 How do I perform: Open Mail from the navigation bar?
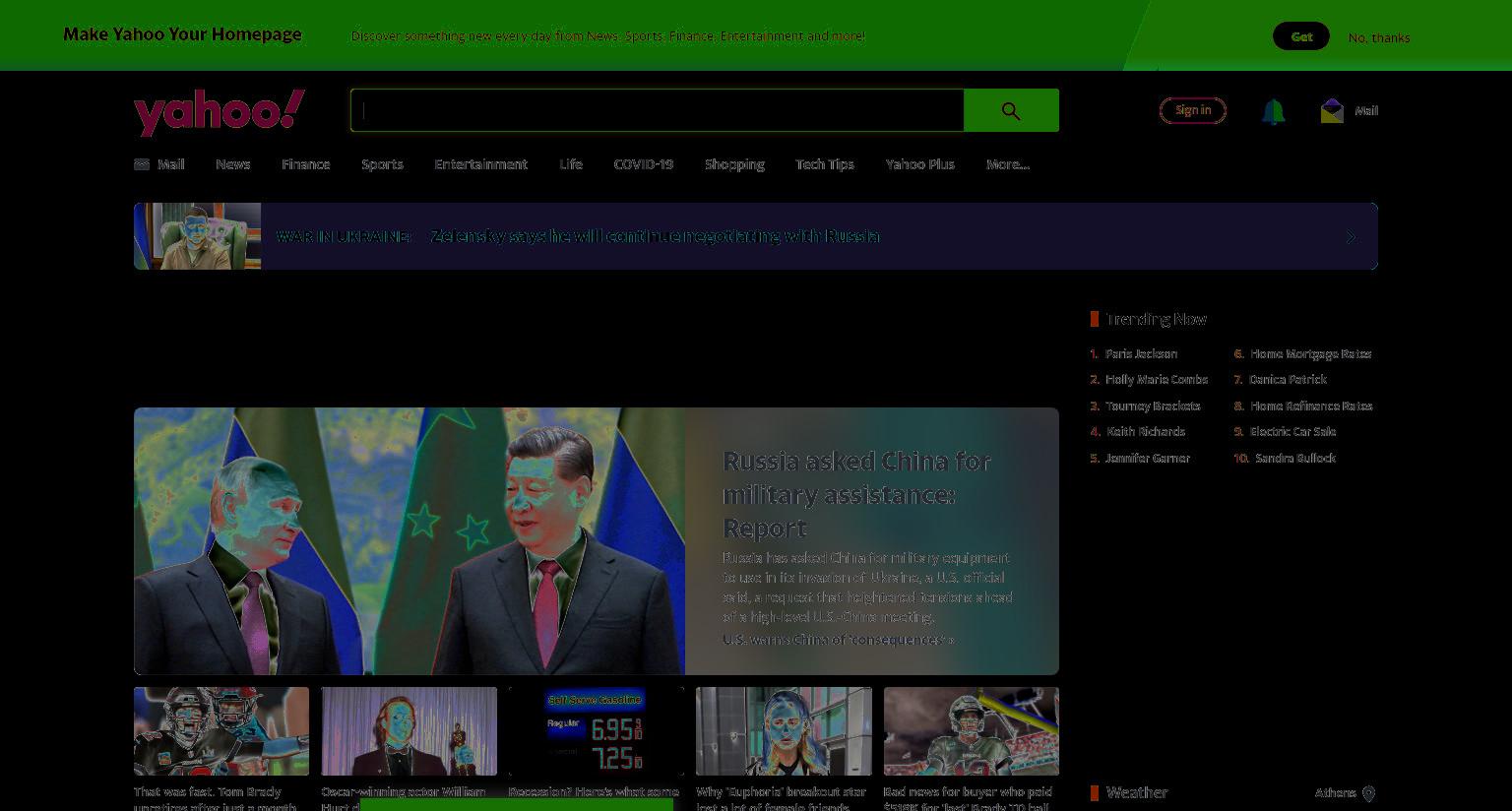pyautogui.click(x=159, y=164)
